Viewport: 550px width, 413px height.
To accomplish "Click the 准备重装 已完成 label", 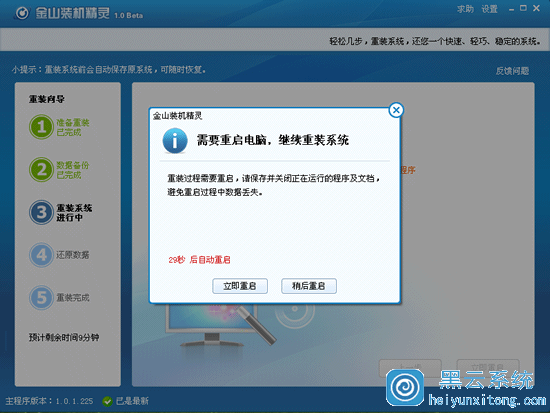I will (x=73, y=127).
